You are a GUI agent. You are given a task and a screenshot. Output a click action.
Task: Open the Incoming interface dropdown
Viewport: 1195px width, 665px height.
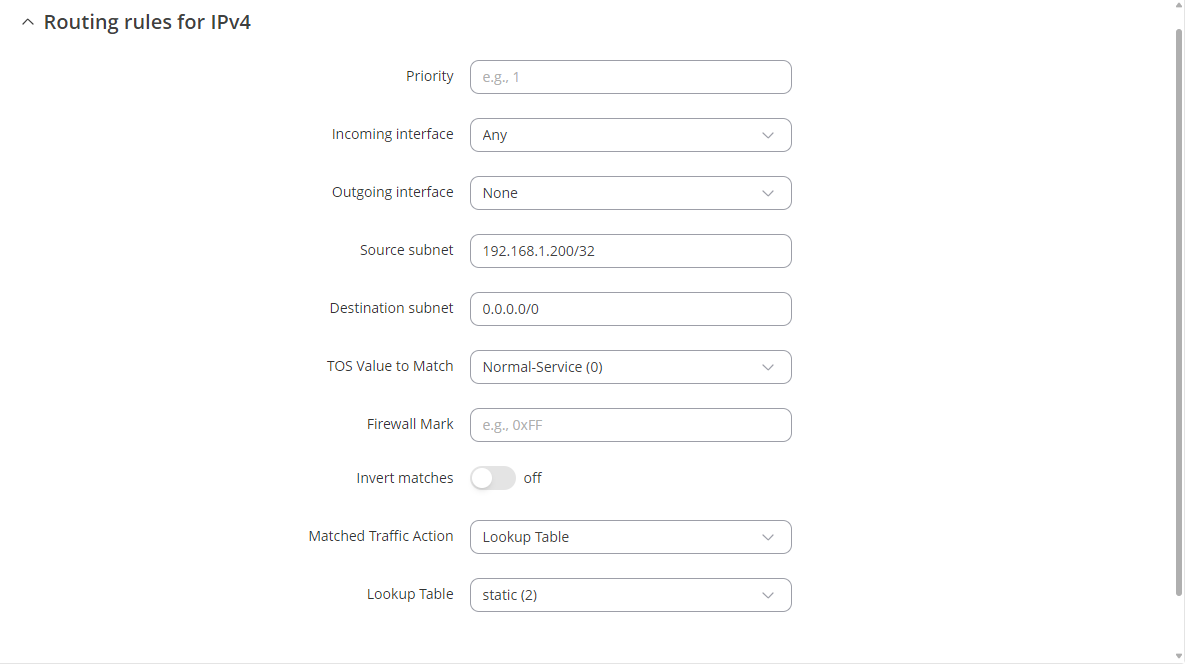(x=630, y=135)
